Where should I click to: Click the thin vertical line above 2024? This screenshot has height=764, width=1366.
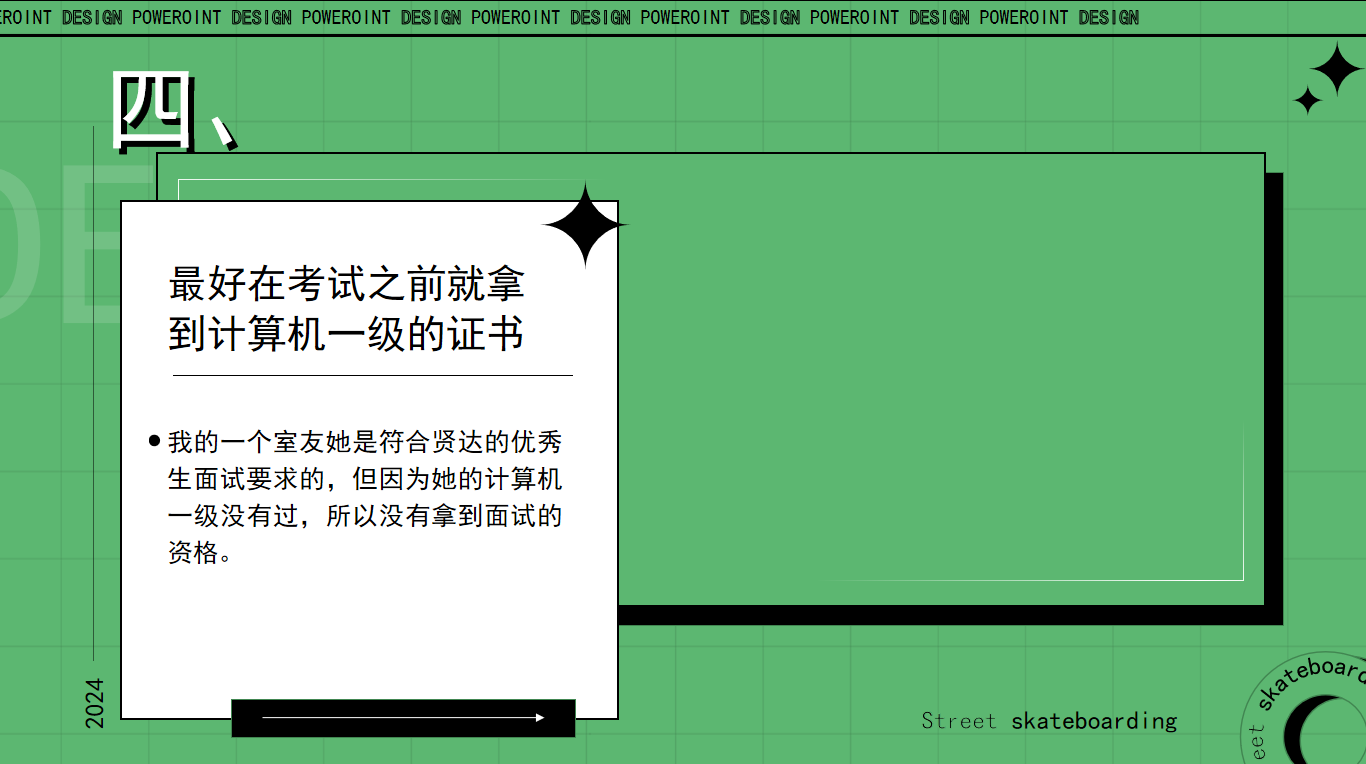click(93, 400)
